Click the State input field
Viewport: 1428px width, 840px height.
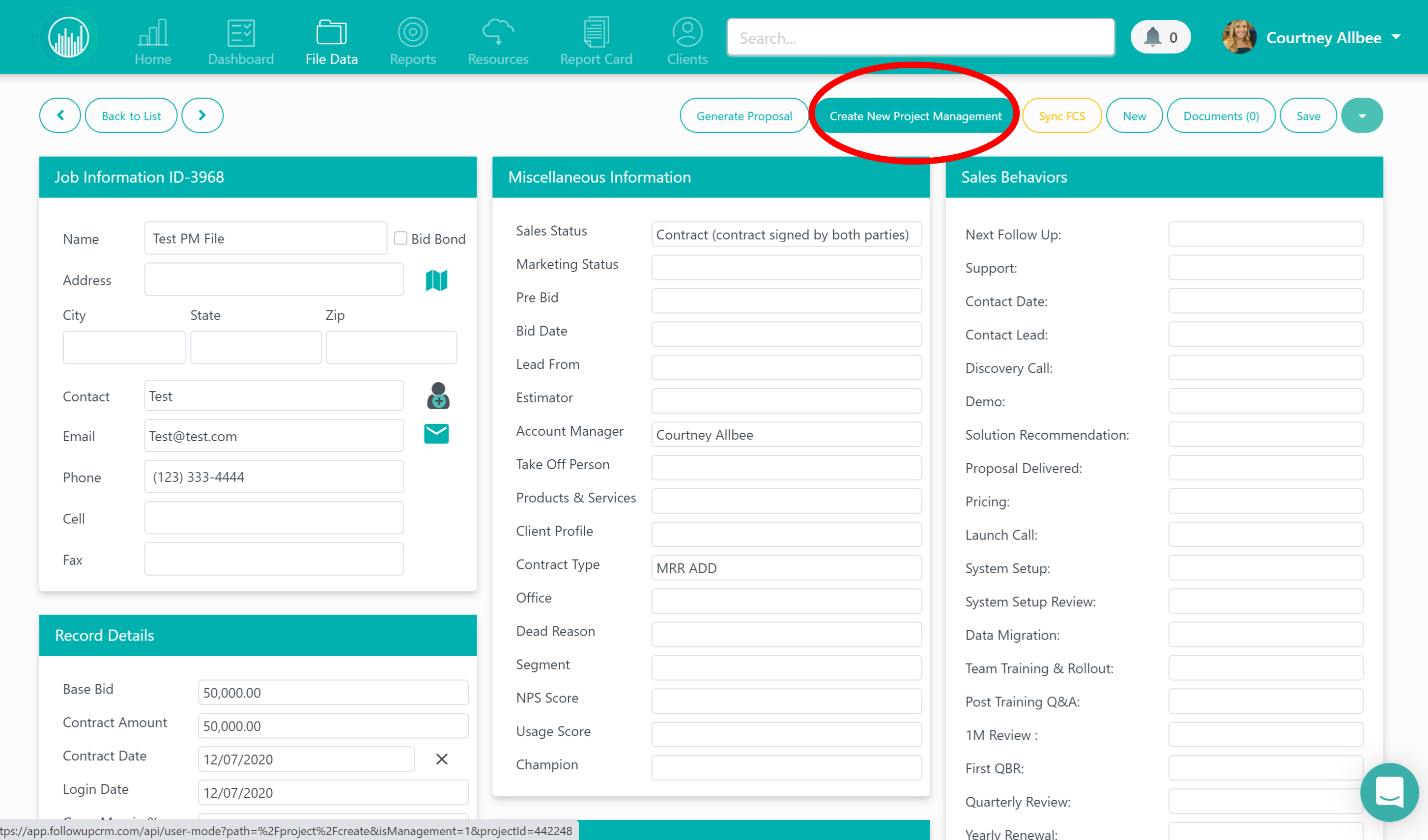point(256,347)
